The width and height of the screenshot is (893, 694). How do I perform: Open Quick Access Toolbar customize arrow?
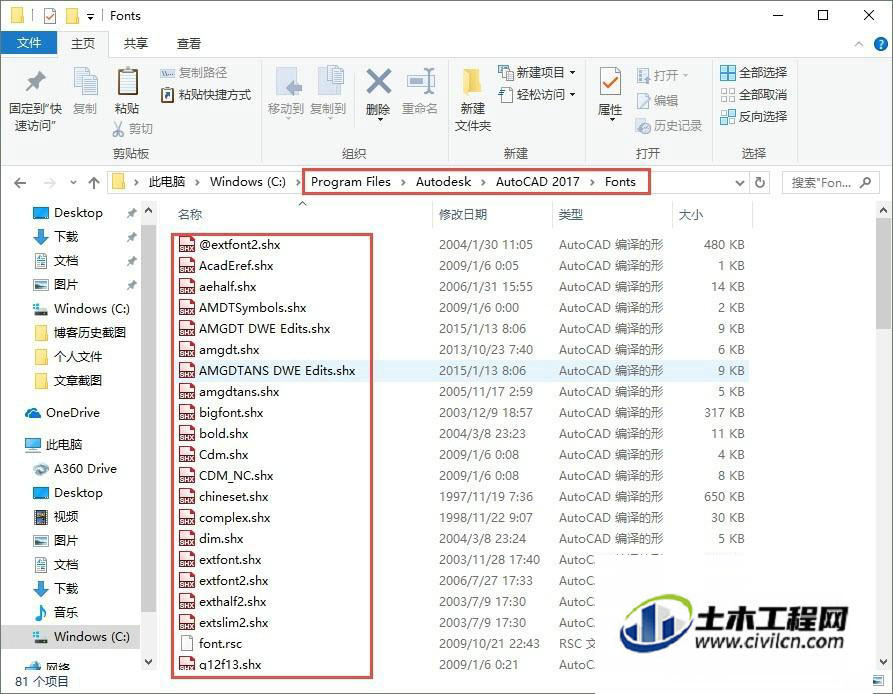(90, 16)
